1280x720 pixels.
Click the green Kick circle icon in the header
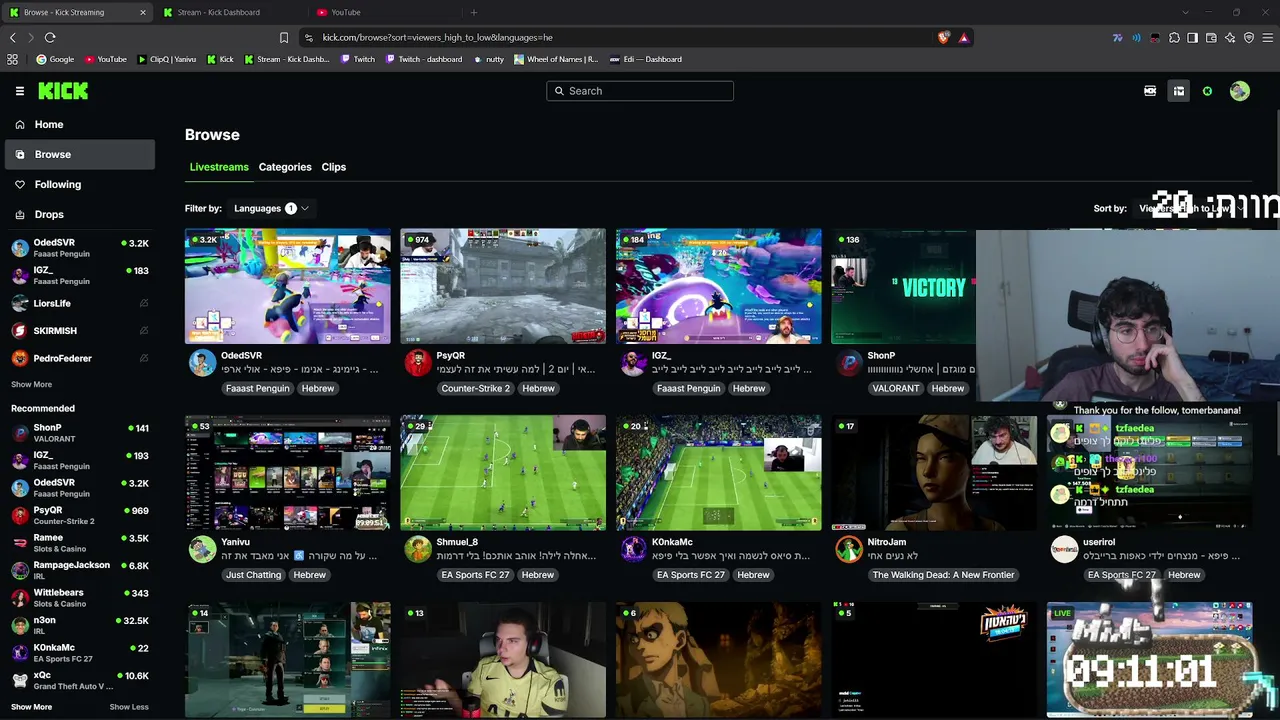(1207, 91)
